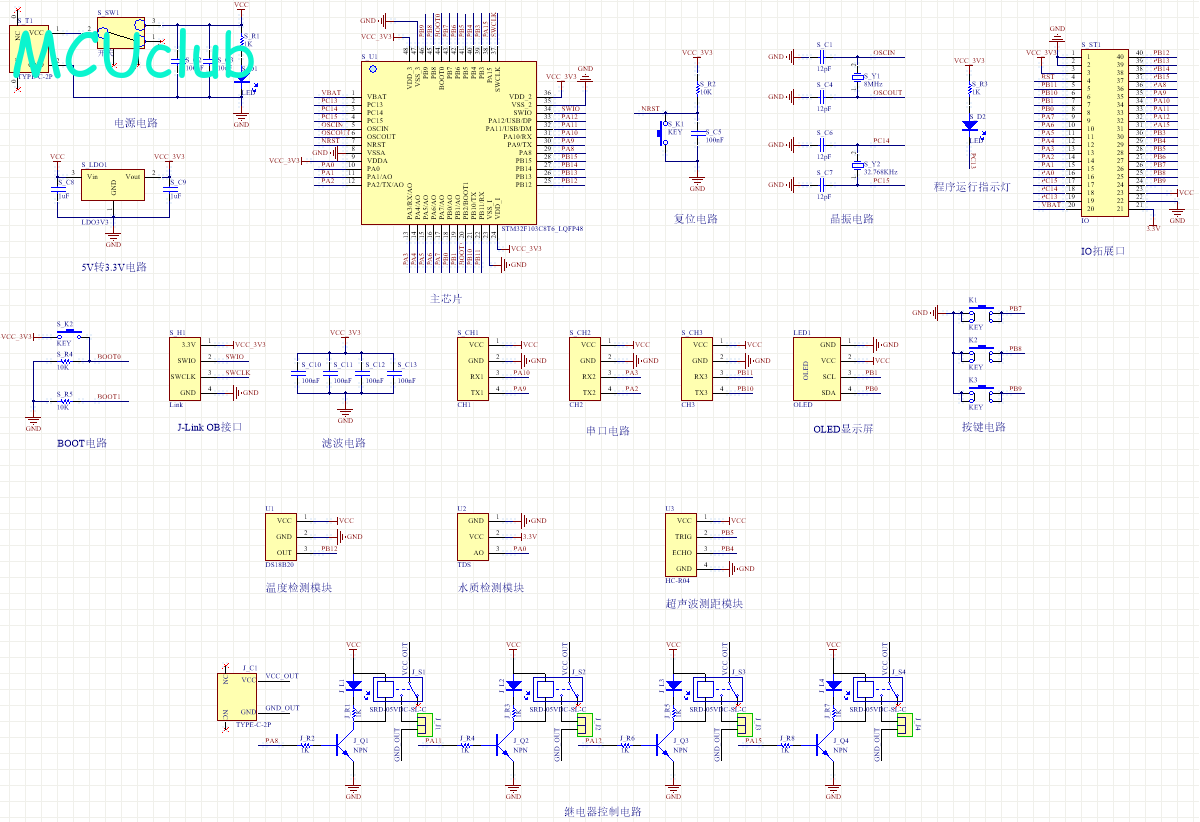Select the J_R2 1K resistor on PA8
Image resolution: width=1200 pixels, height=822 pixels.
pyautogui.click(x=305, y=745)
